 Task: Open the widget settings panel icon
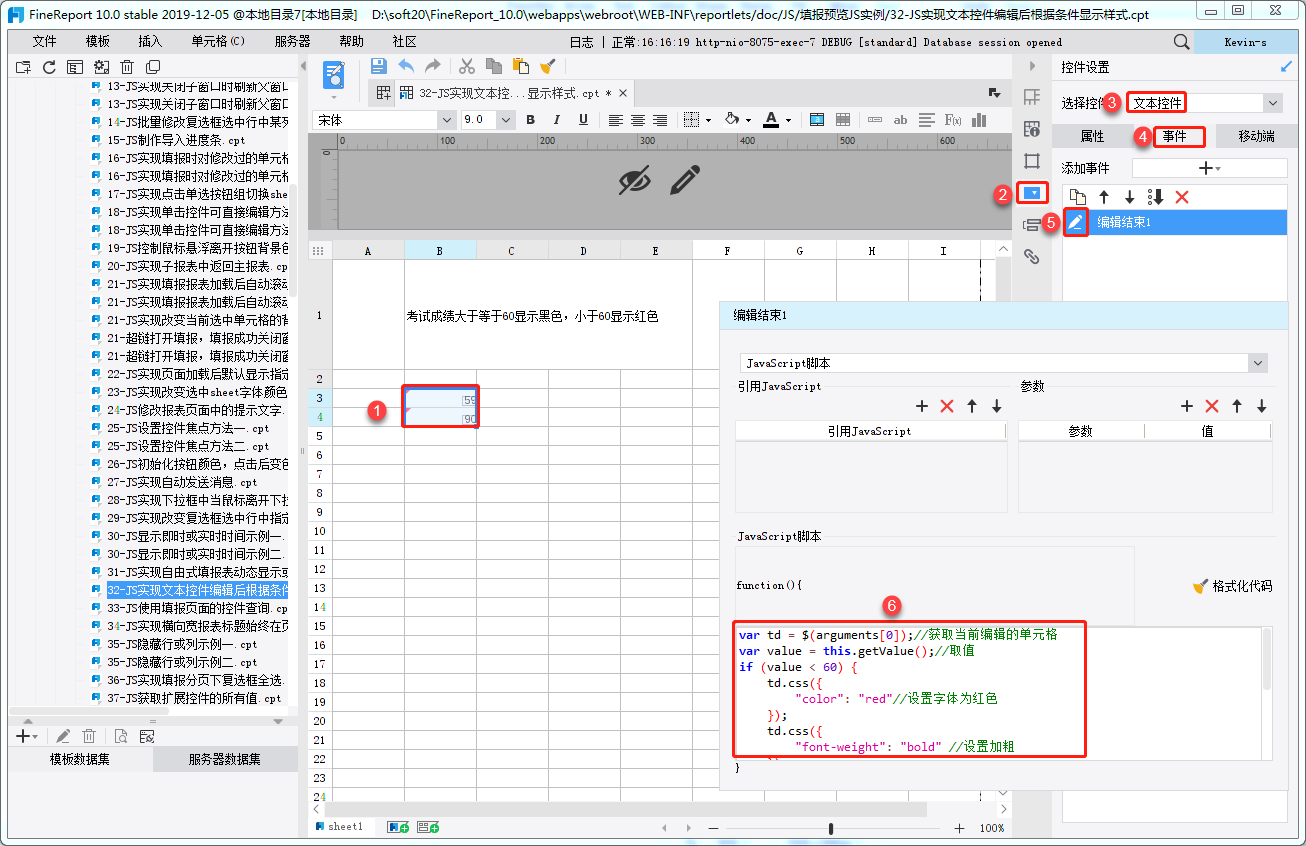tap(1032, 193)
